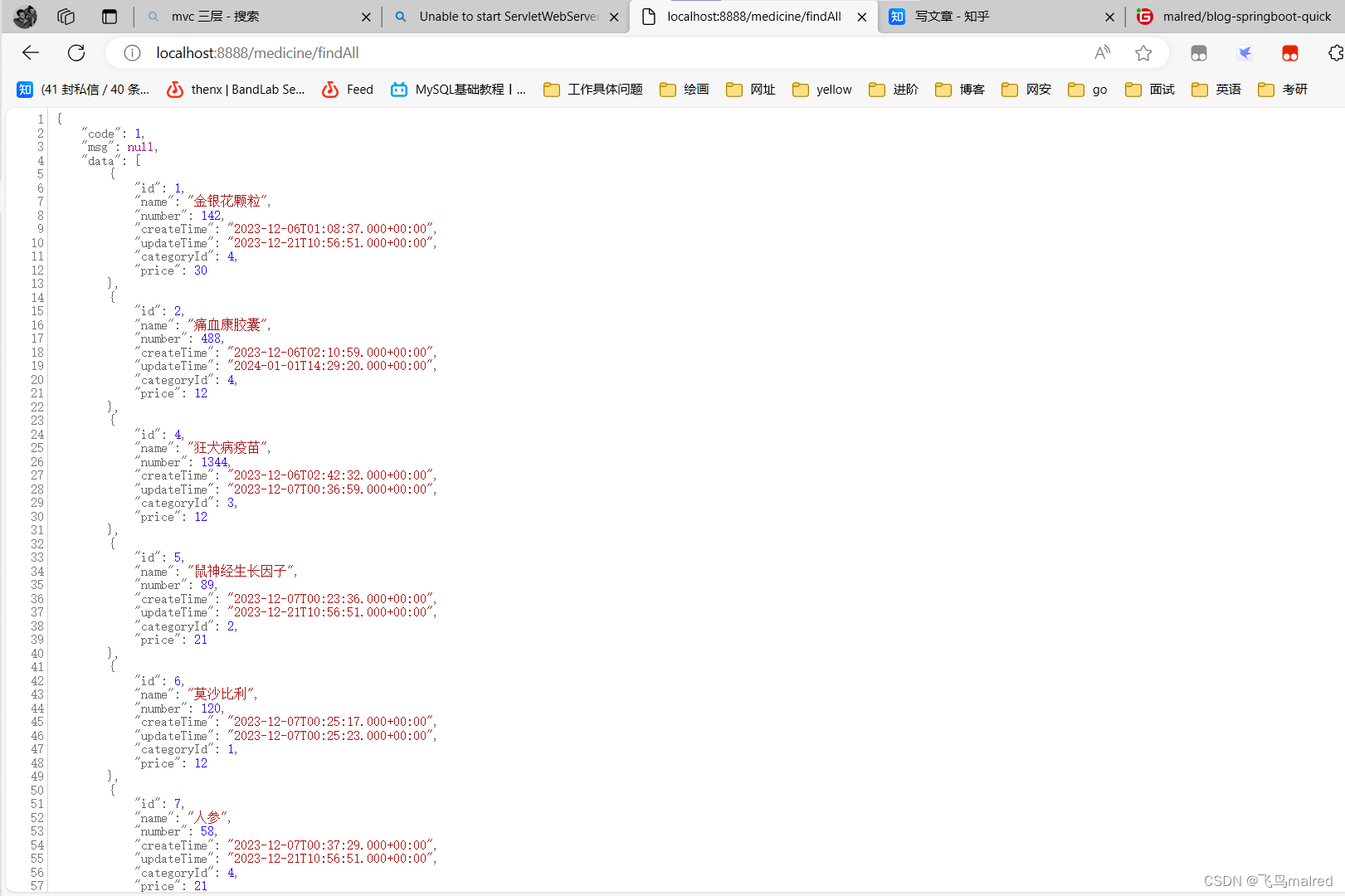Open the '进阶' bookmark folder
Screen dimensions: 1345x896
pos(893,90)
